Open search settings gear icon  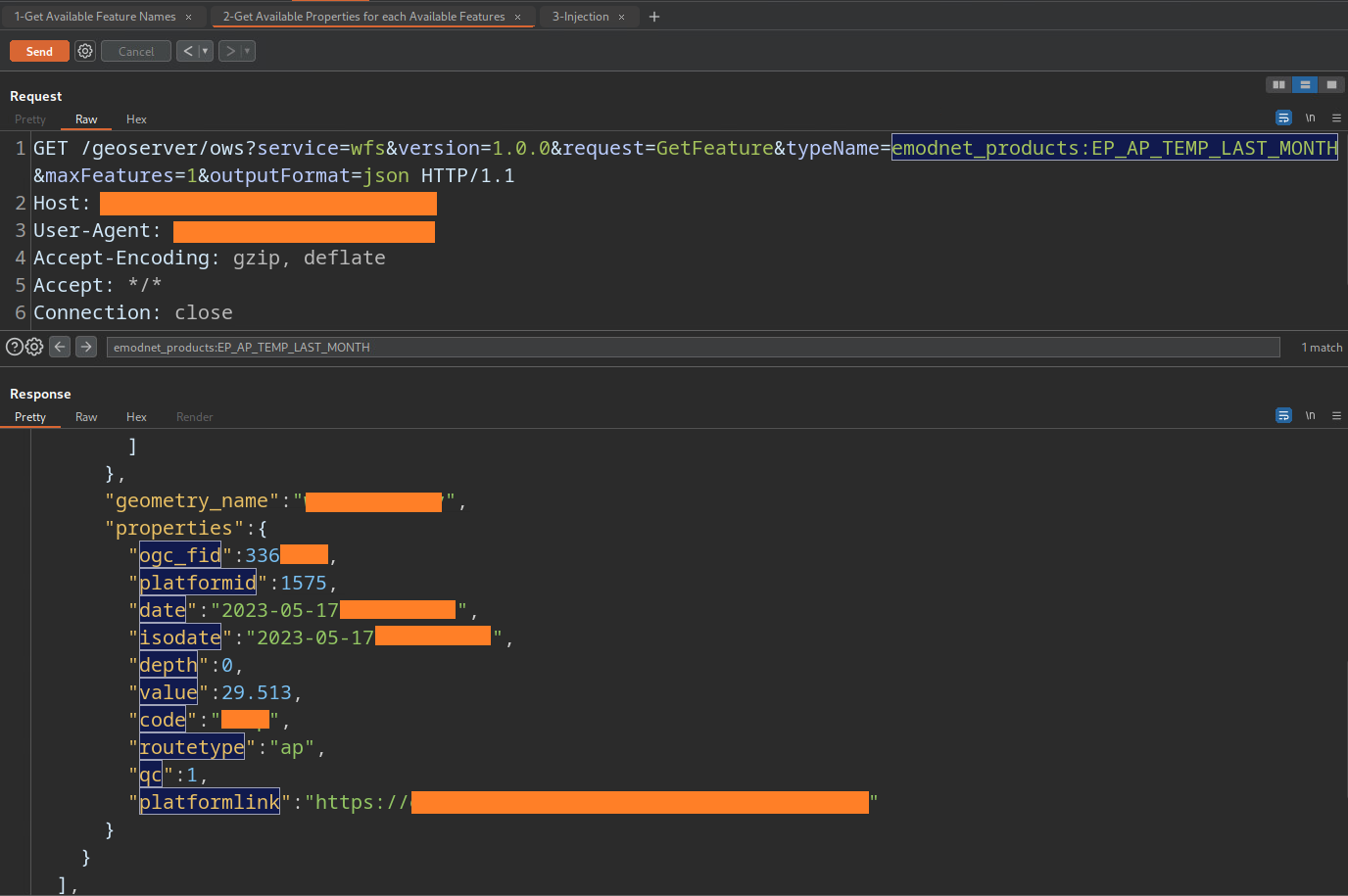[34, 347]
